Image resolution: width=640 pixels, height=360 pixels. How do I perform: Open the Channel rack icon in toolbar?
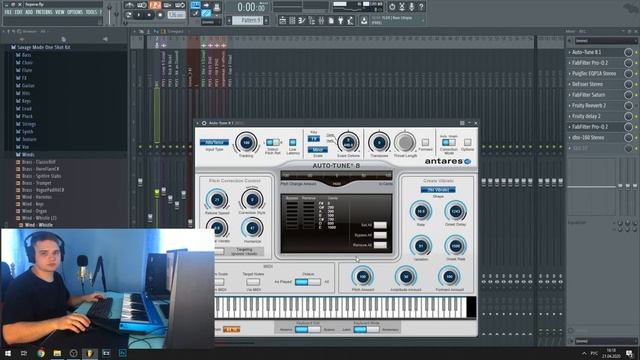[292, 20]
